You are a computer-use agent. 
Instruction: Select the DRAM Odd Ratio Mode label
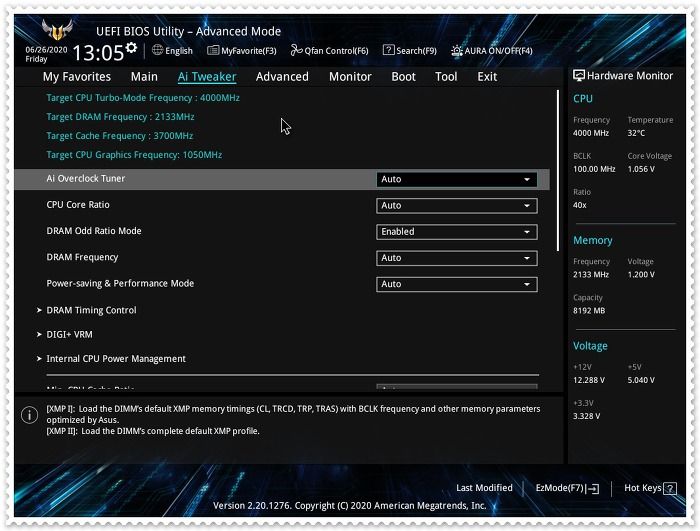tap(94, 231)
